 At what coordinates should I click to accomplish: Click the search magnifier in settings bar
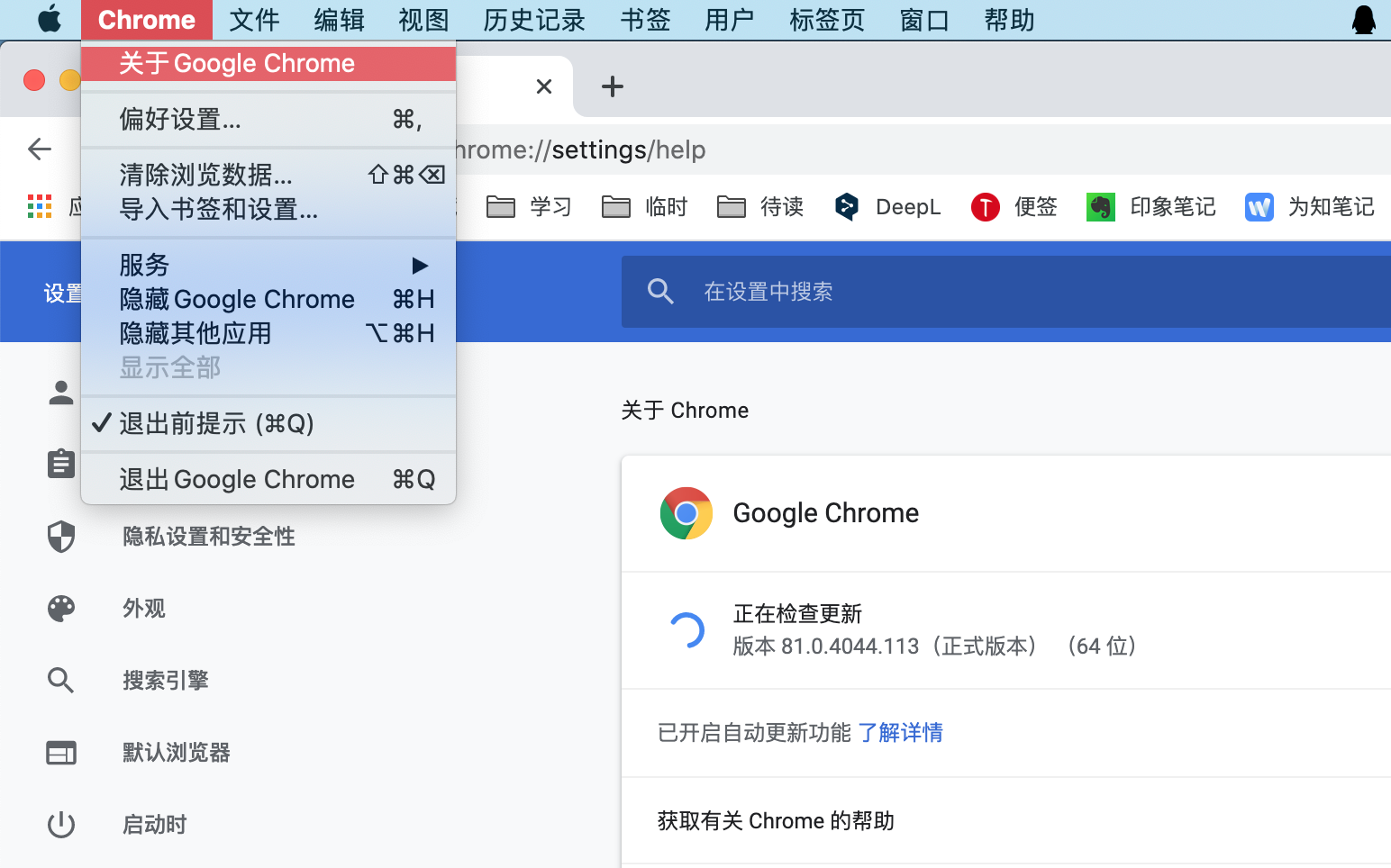tap(660, 291)
